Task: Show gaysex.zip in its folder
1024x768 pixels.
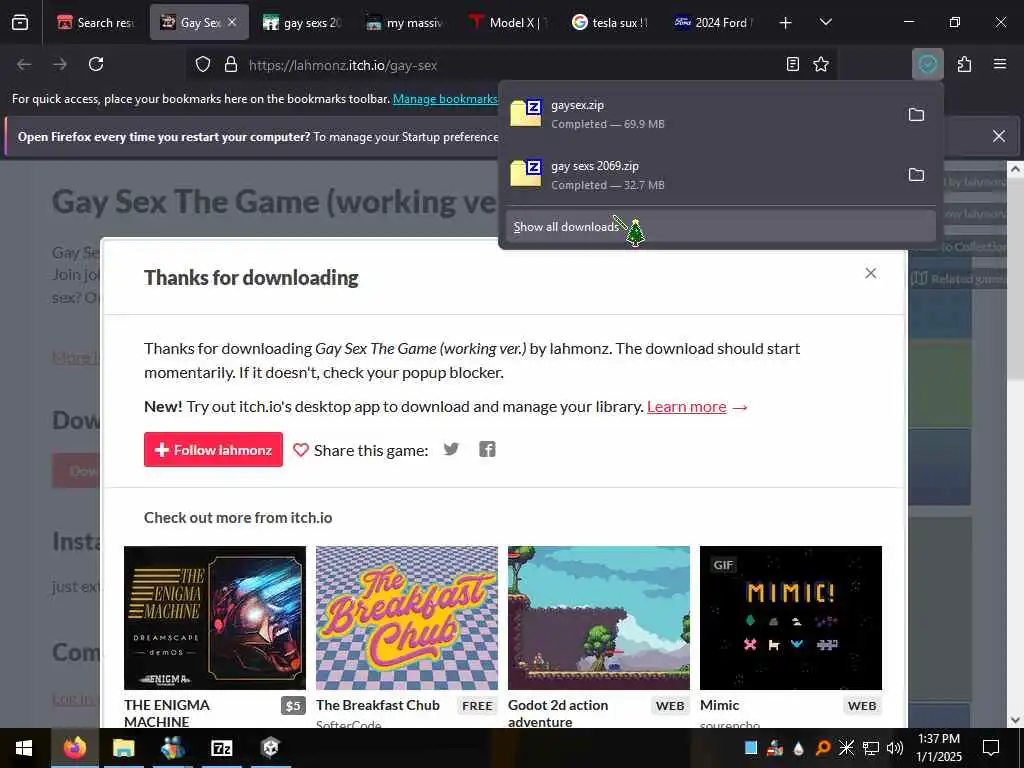Action: [x=916, y=115]
